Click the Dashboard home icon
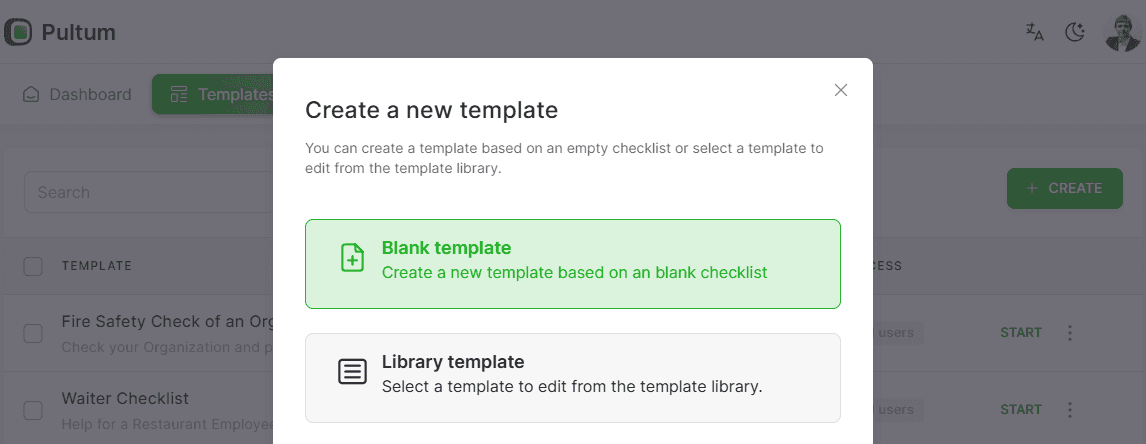The width and height of the screenshot is (1146, 444). tap(31, 94)
